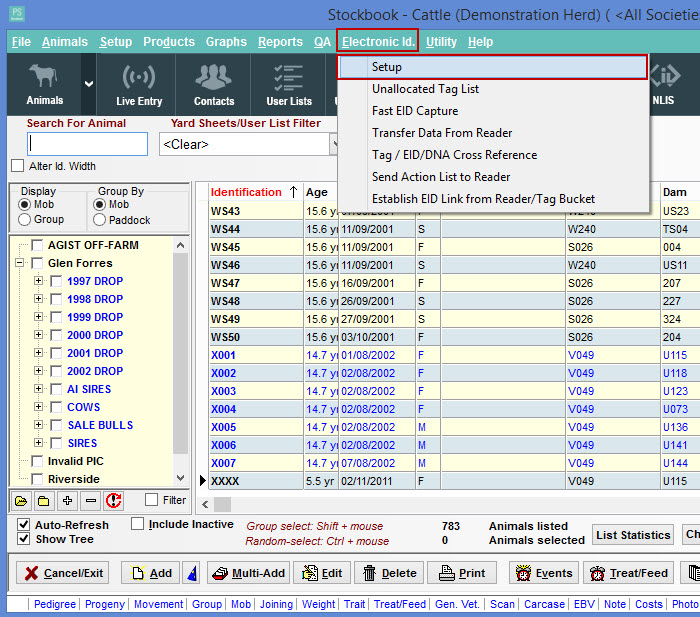
Task: Click the open-folder icon below tree
Action: [20, 500]
